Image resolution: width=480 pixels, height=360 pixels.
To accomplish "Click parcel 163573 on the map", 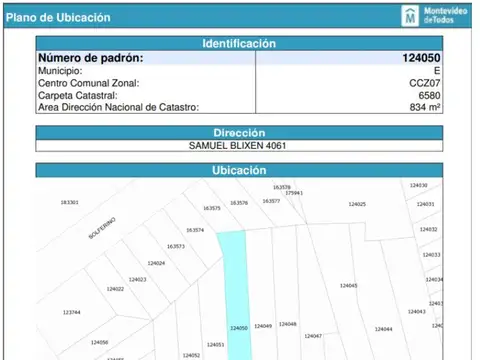I will click(x=176, y=246).
